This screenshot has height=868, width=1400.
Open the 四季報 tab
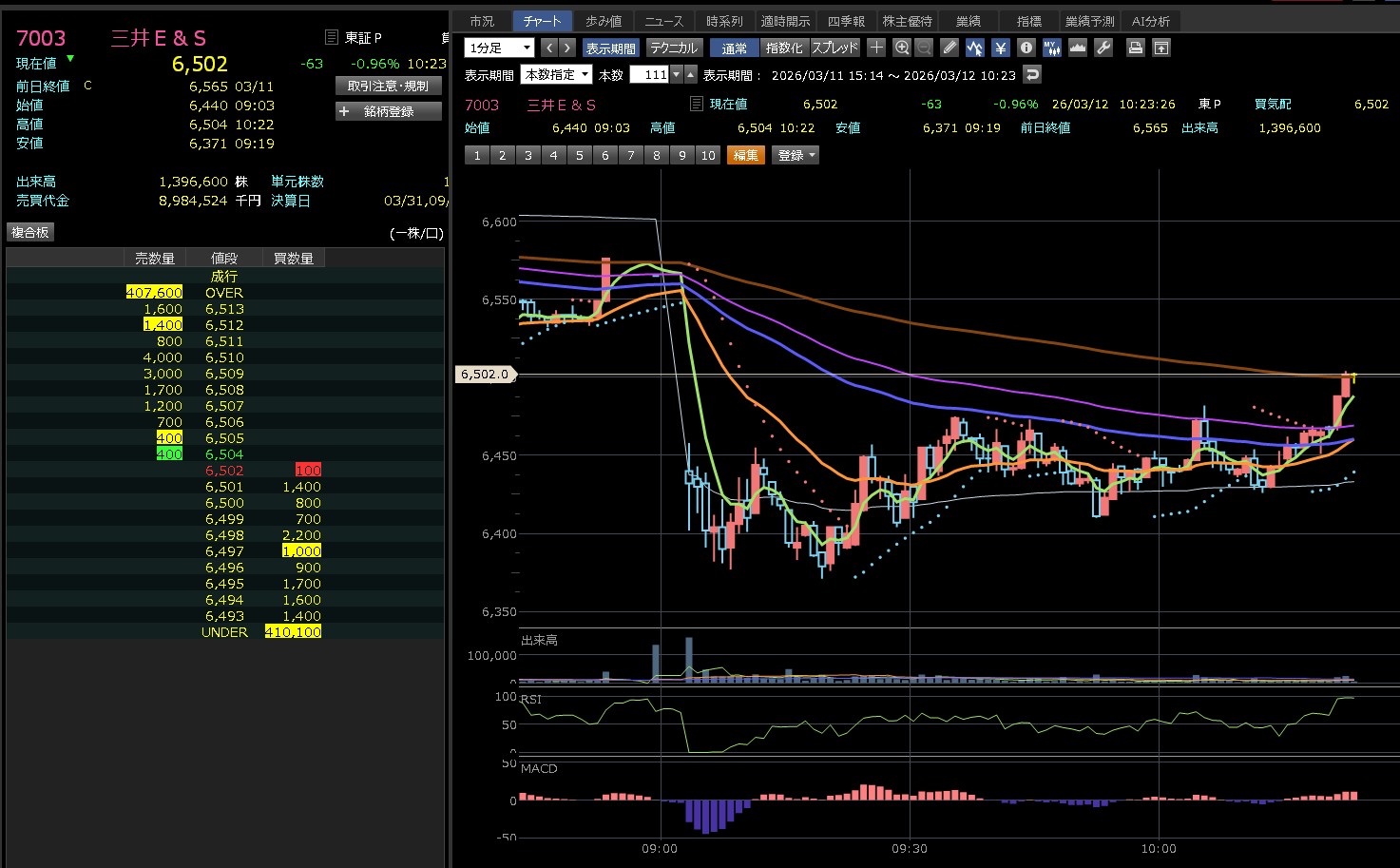846,21
